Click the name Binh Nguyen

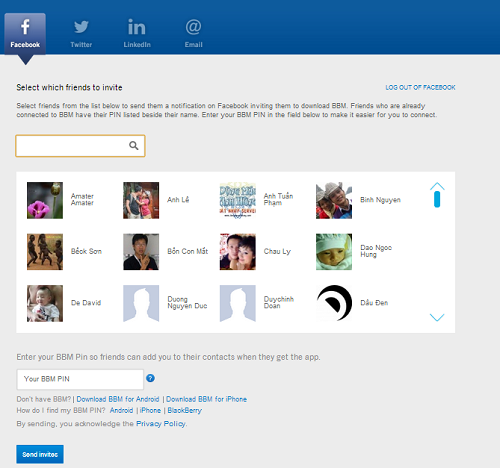380,200
